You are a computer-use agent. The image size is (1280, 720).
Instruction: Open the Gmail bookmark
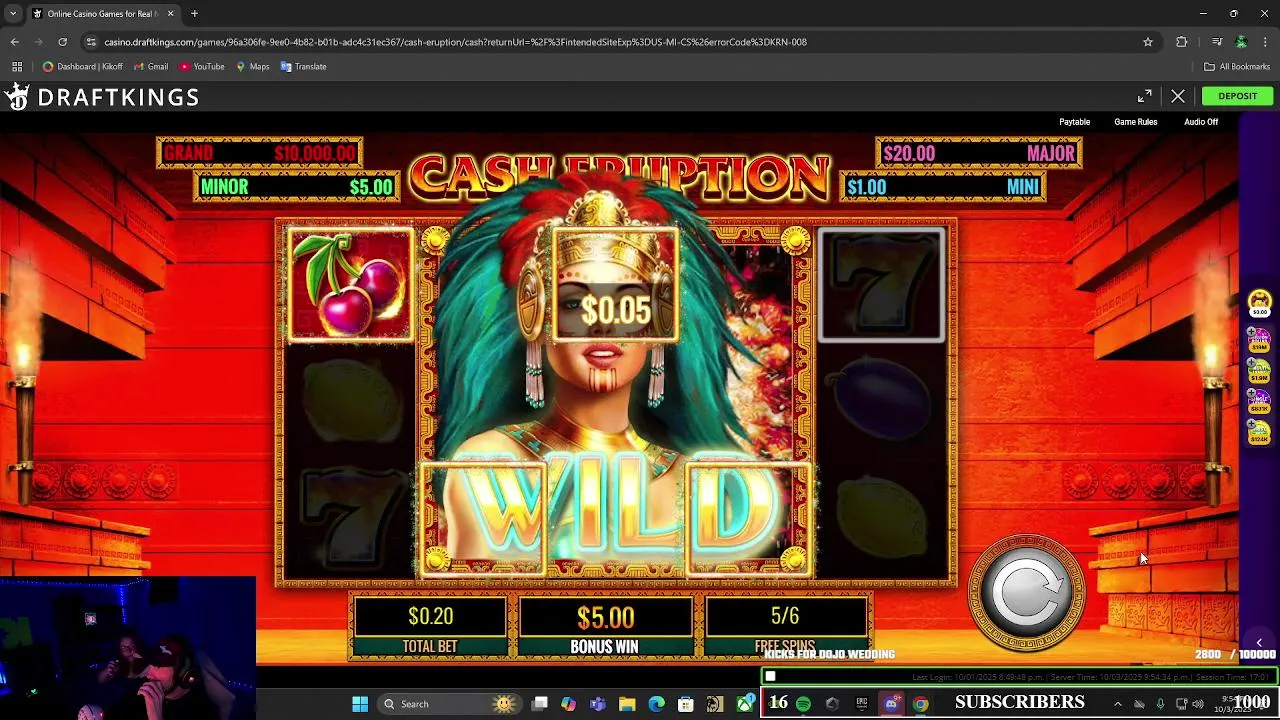point(150,67)
